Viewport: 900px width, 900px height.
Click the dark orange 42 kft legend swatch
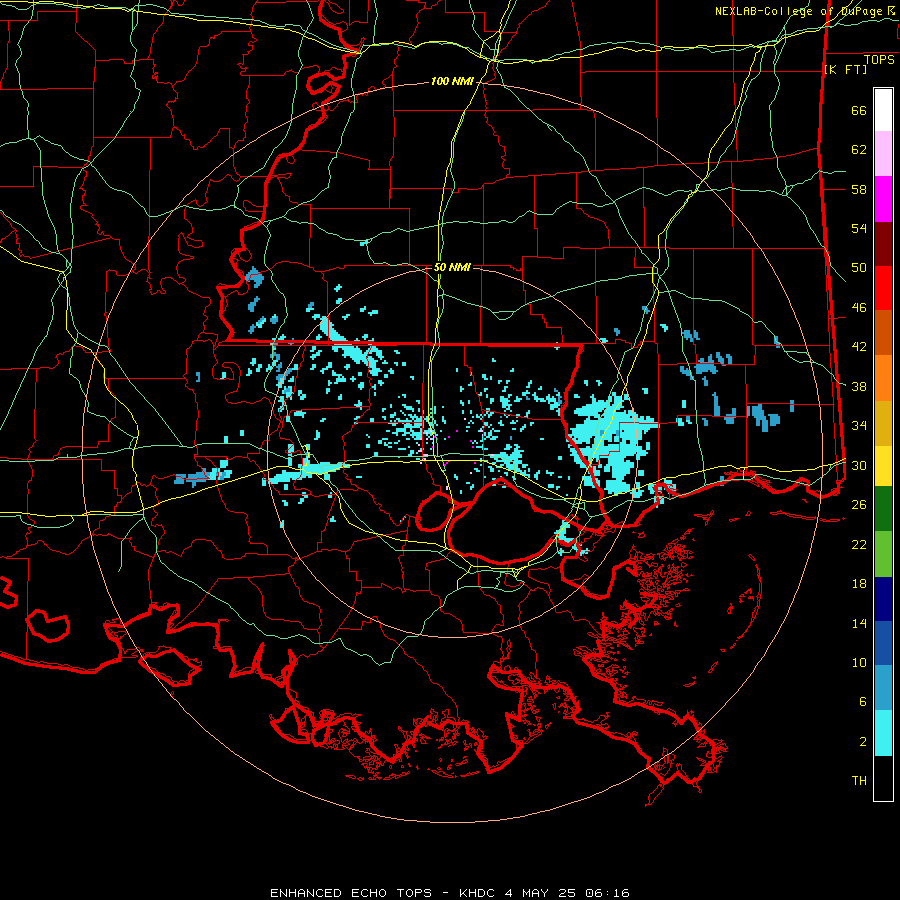(x=883, y=333)
